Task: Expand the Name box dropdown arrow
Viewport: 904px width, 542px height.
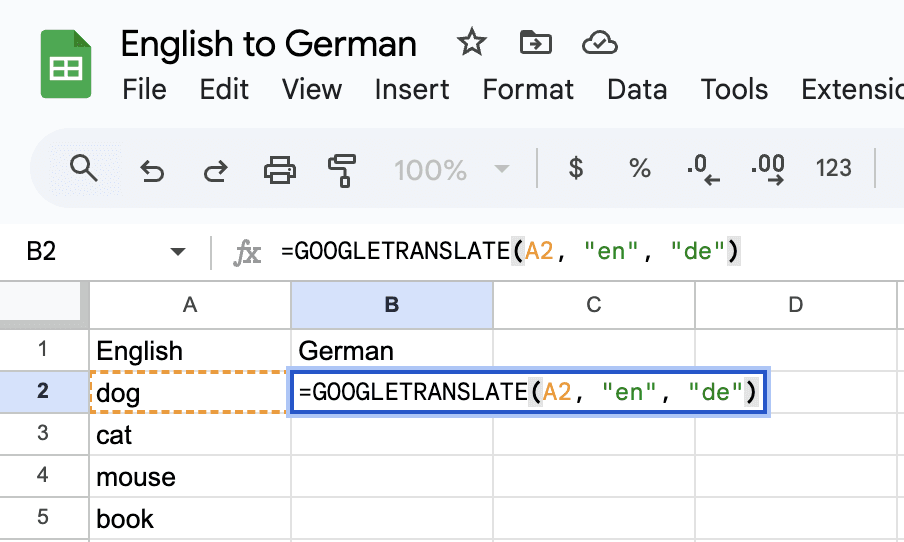Action: coord(178,252)
